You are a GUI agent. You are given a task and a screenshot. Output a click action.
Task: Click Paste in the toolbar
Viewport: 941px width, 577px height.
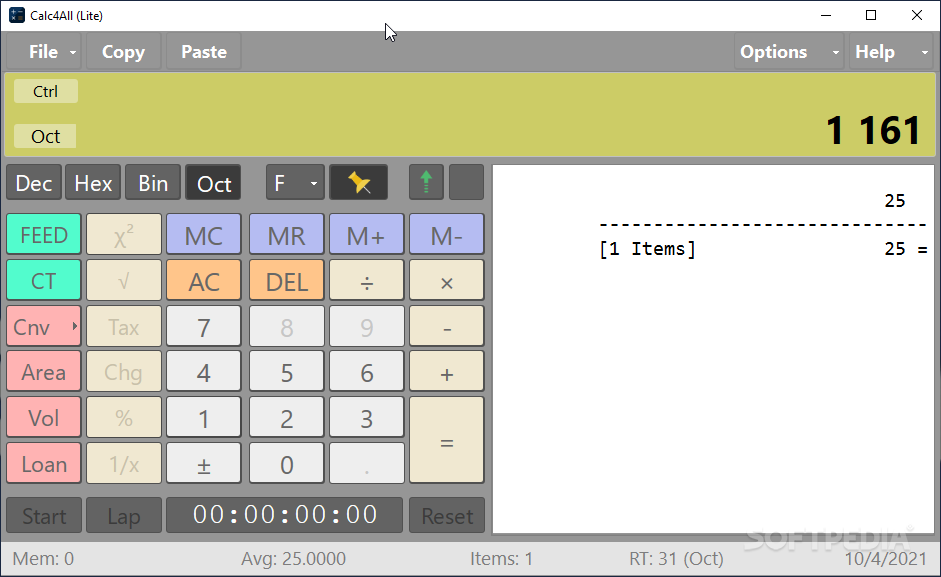(204, 52)
